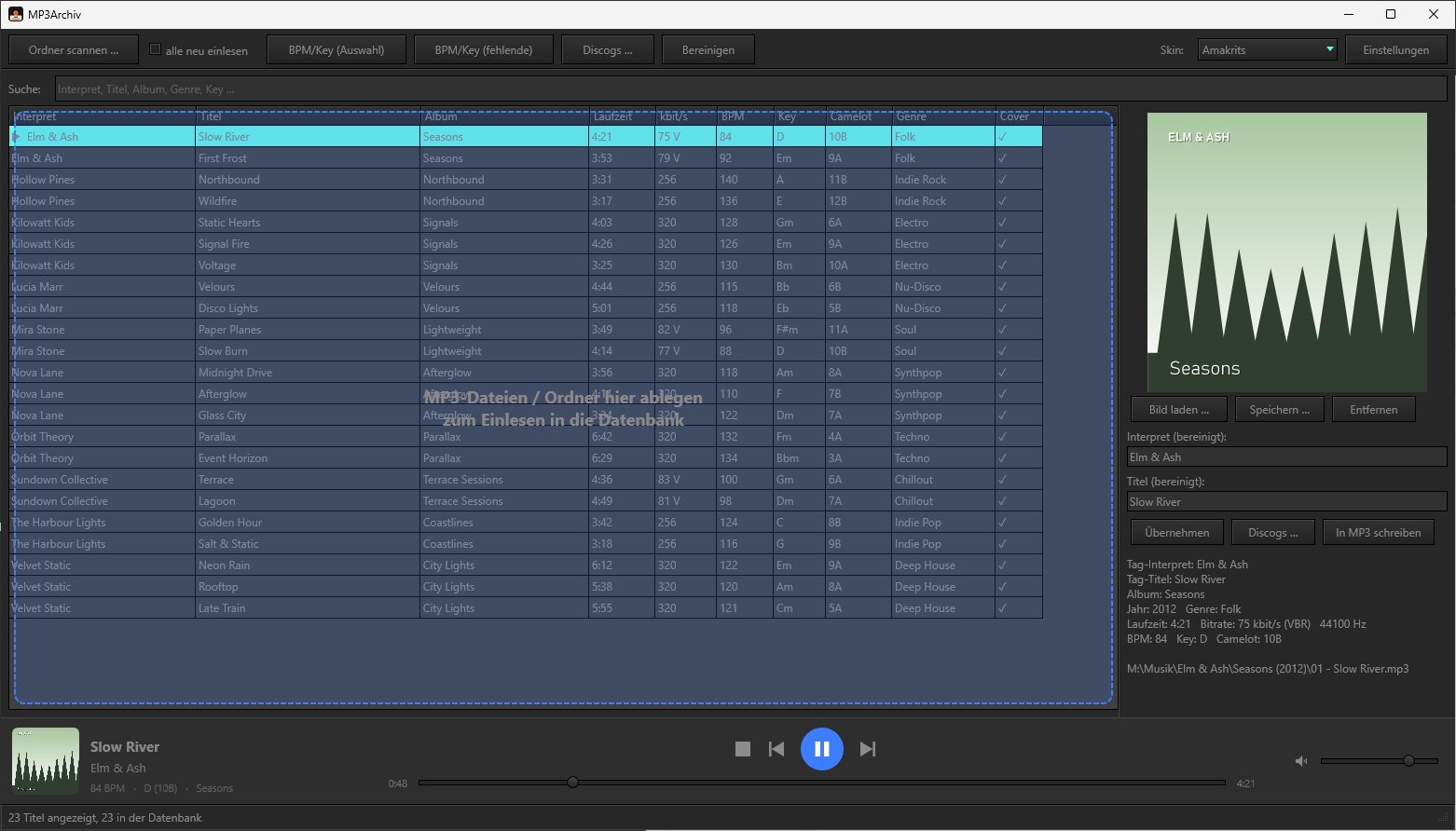Open Einstellungen
Viewport: 1456px width, 831px height.
pyautogui.click(x=1396, y=49)
